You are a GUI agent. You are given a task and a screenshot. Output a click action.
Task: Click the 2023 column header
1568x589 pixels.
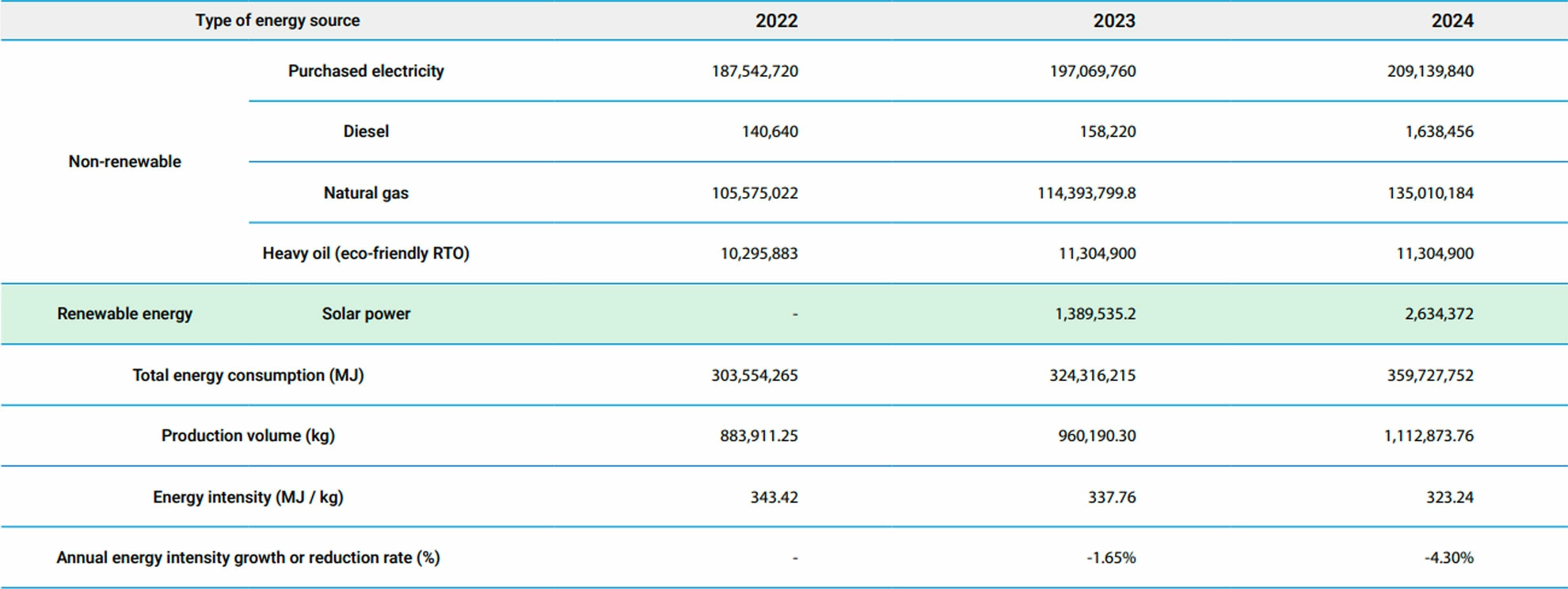tap(1113, 21)
